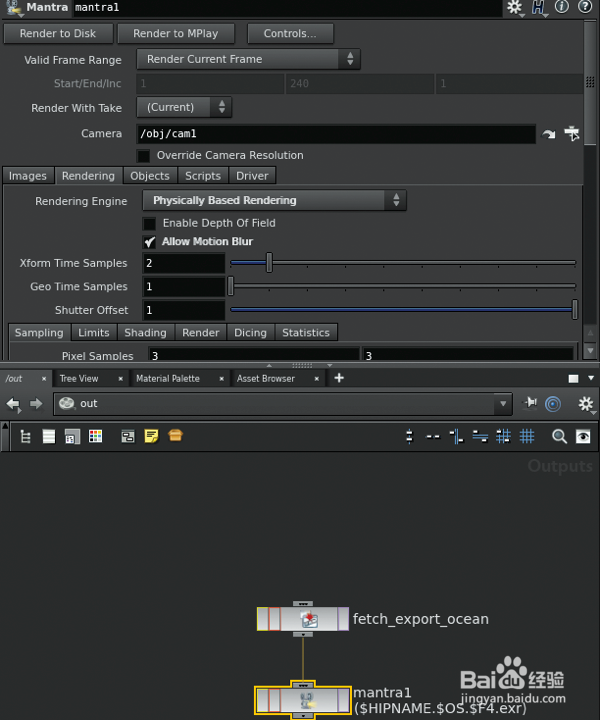Maximize pane with square icon
The height and width of the screenshot is (720, 600).
tap(573, 379)
